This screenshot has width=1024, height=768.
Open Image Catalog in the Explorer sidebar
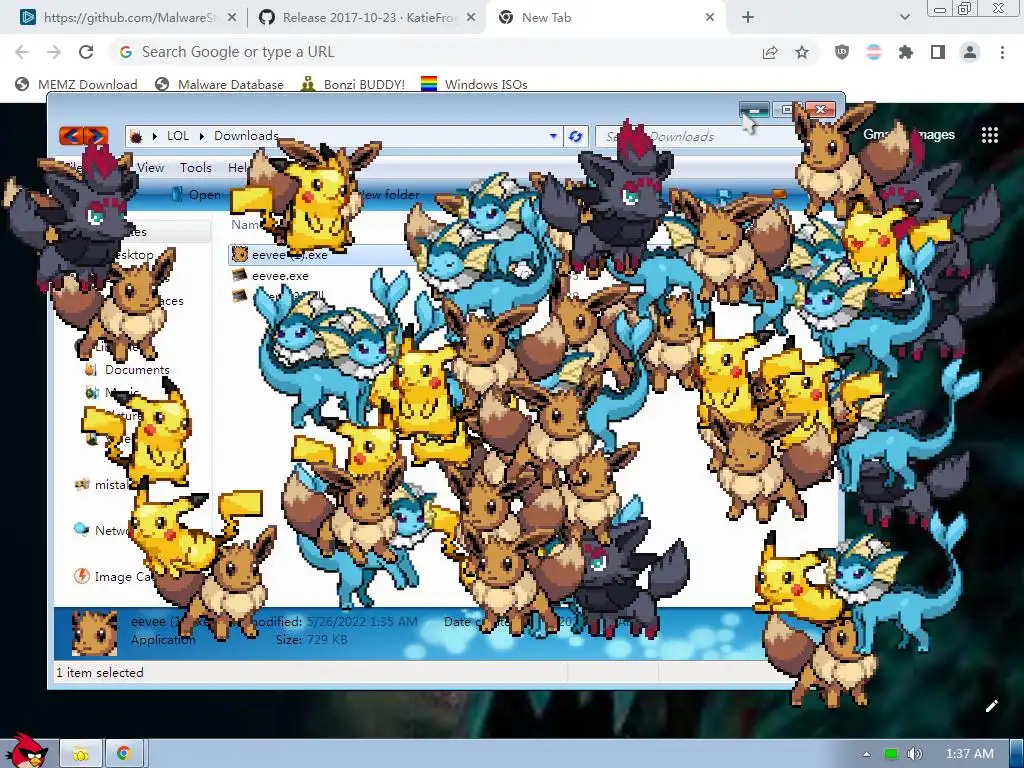point(116,577)
